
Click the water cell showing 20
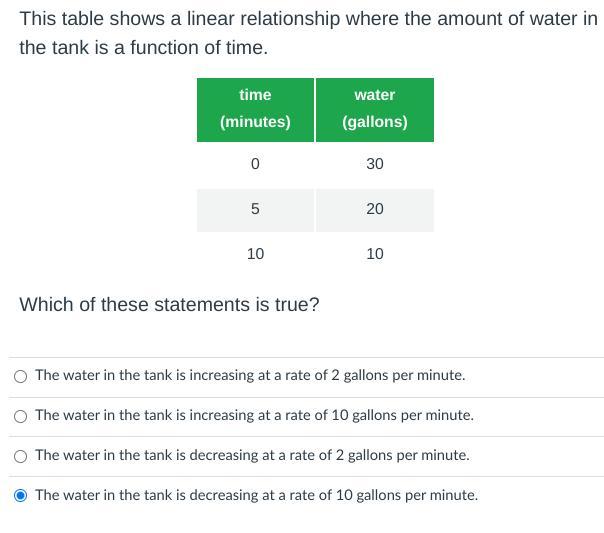tap(374, 209)
